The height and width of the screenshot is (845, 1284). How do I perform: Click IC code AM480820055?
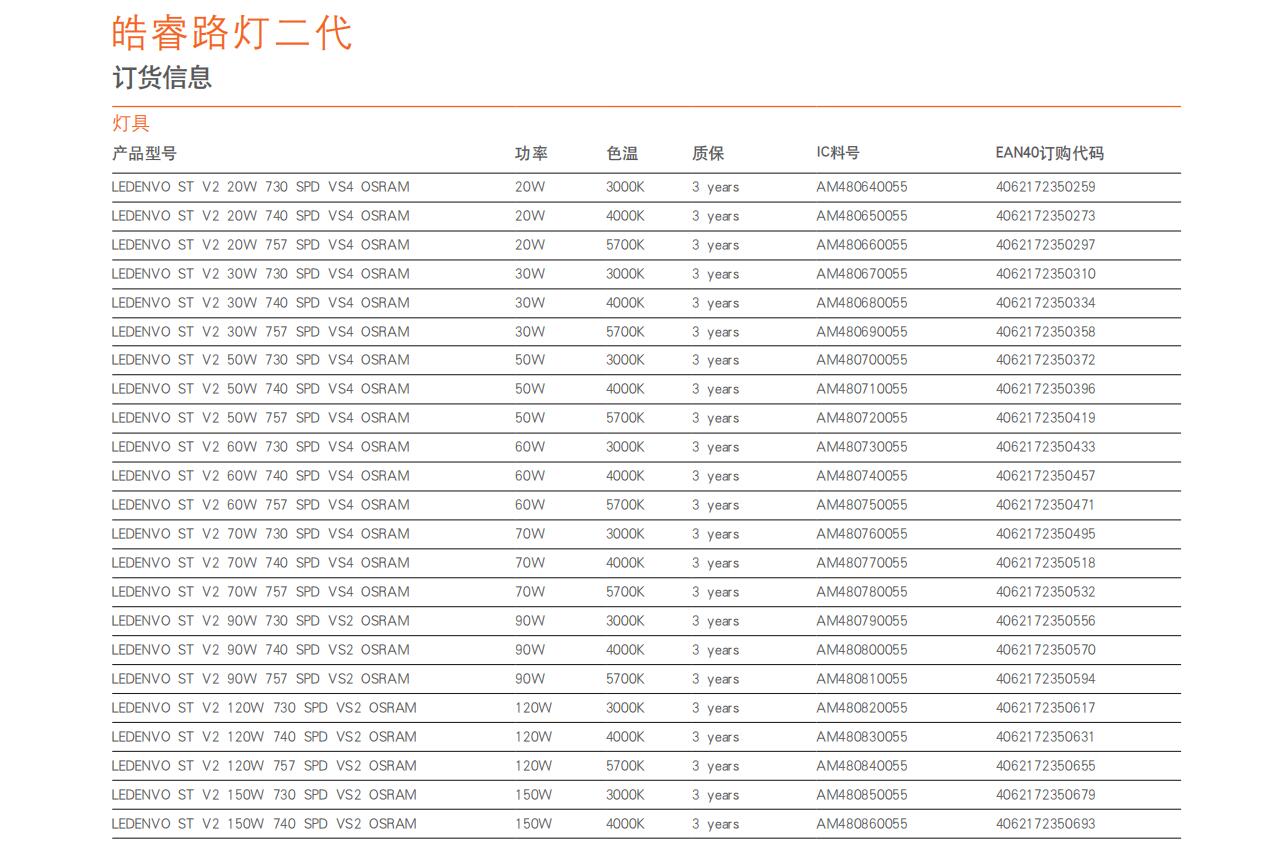(x=862, y=708)
